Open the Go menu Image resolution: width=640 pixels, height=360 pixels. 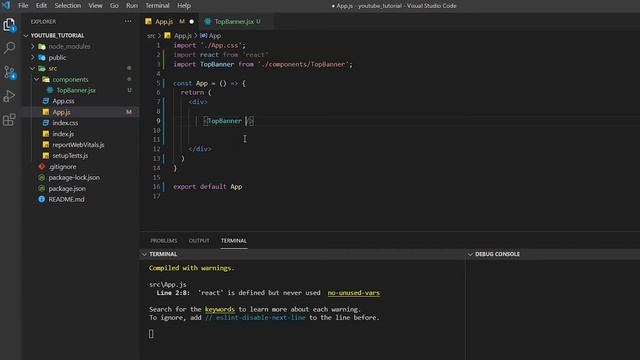tap(114, 6)
